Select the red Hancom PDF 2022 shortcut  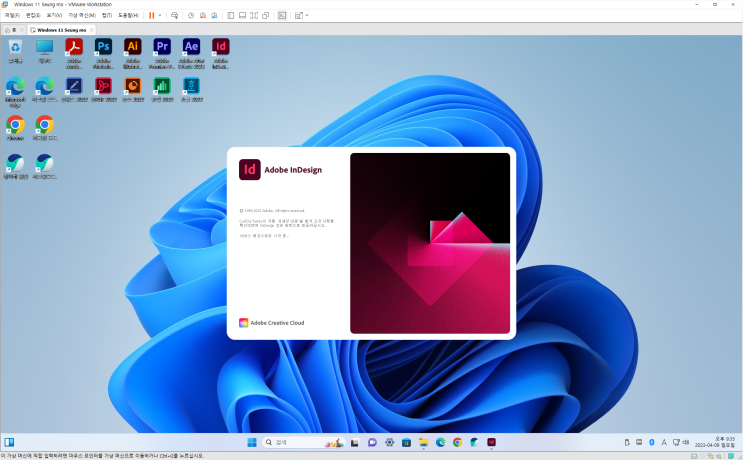pyautogui.click(x=103, y=90)
